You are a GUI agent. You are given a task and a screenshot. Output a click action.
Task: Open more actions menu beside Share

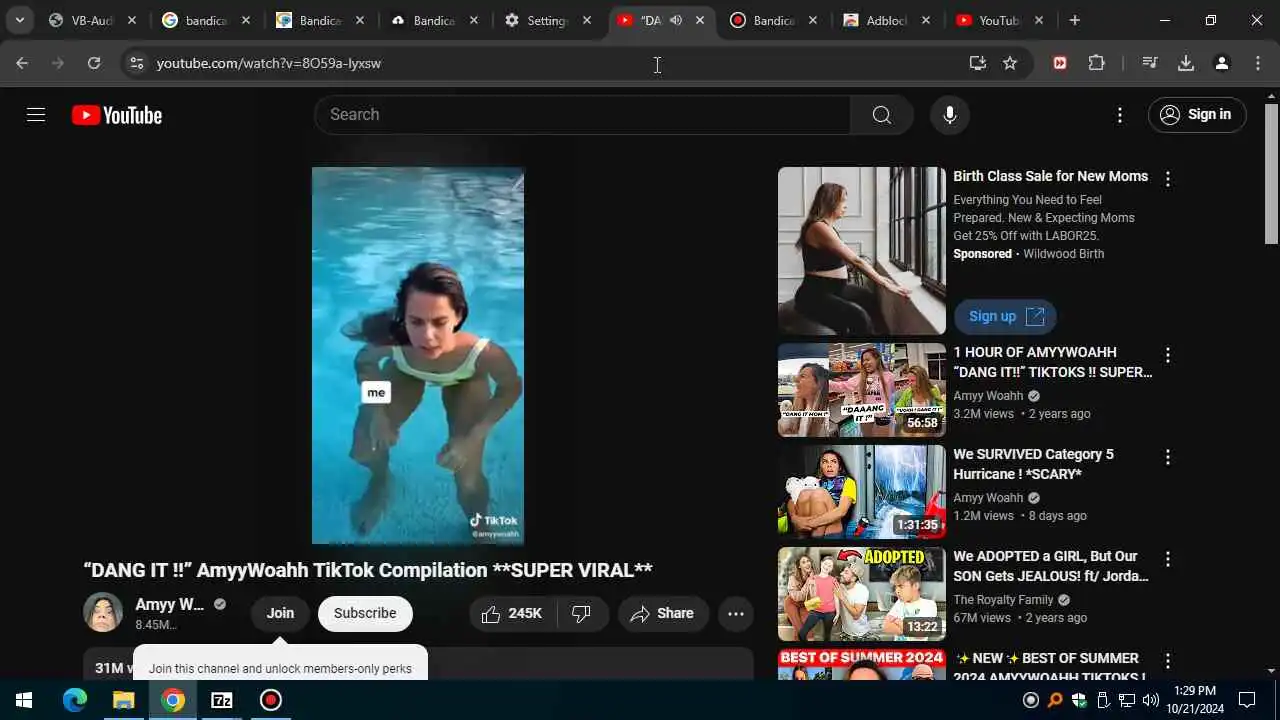click(736, 614)
